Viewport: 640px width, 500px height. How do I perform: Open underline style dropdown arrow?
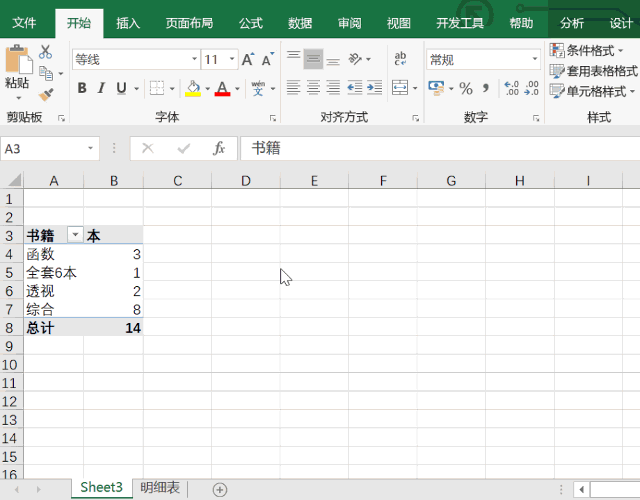(136, 88)
